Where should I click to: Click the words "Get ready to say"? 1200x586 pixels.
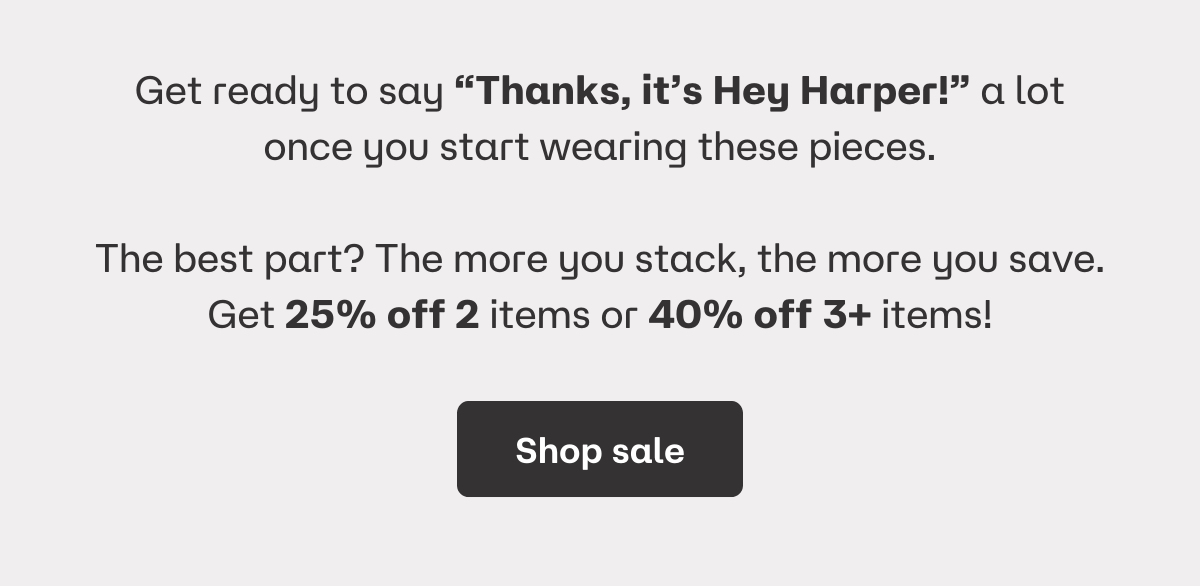point(289,94)
